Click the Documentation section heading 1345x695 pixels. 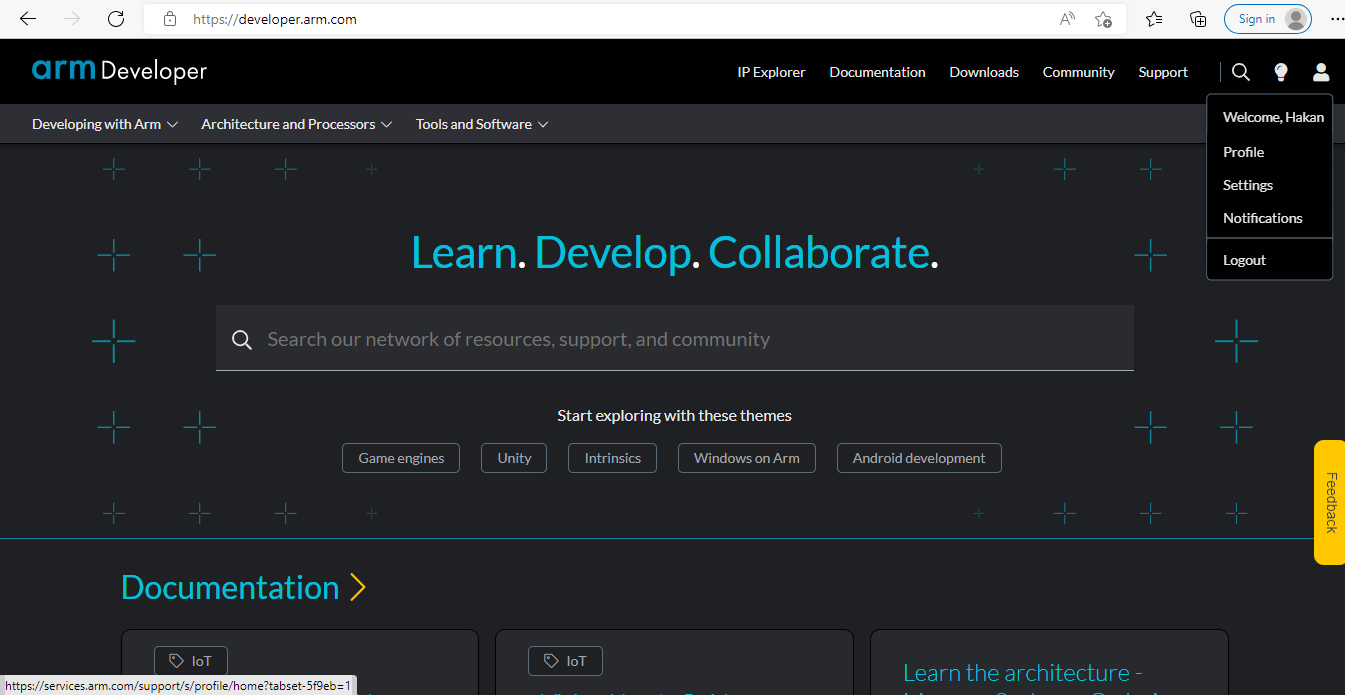(x=230, y=588)
